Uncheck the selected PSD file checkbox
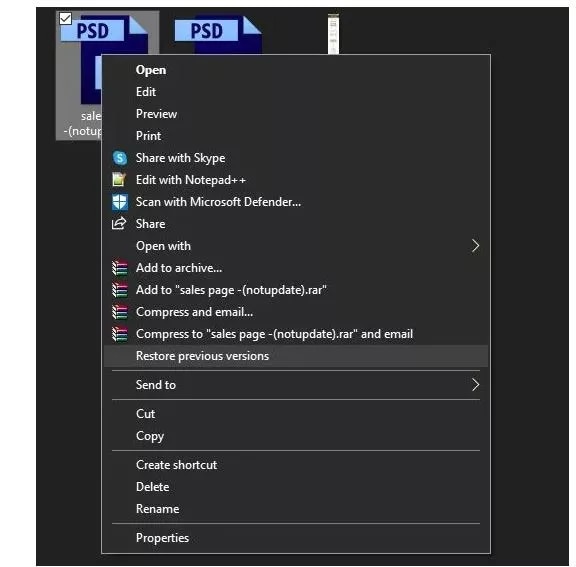This screenshot has height=567, width=576. click(65, 18)
